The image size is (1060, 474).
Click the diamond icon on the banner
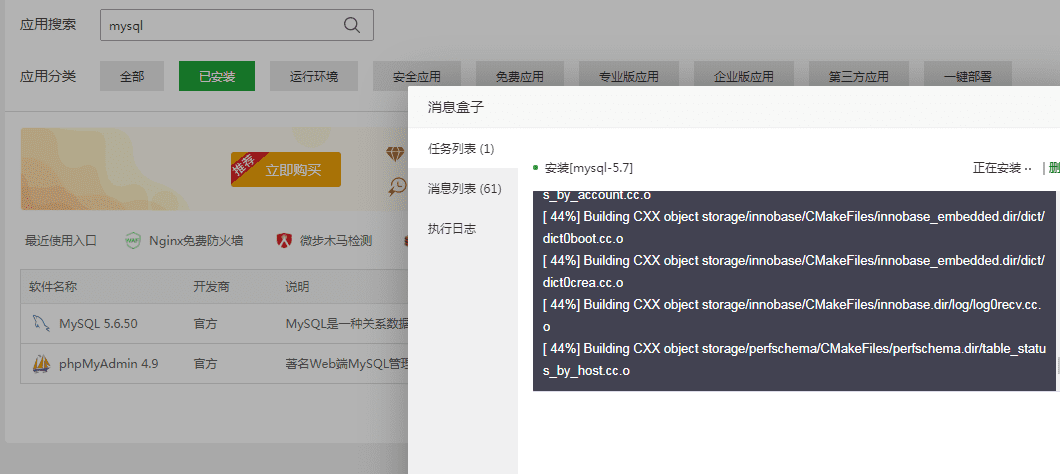(397, 153)
